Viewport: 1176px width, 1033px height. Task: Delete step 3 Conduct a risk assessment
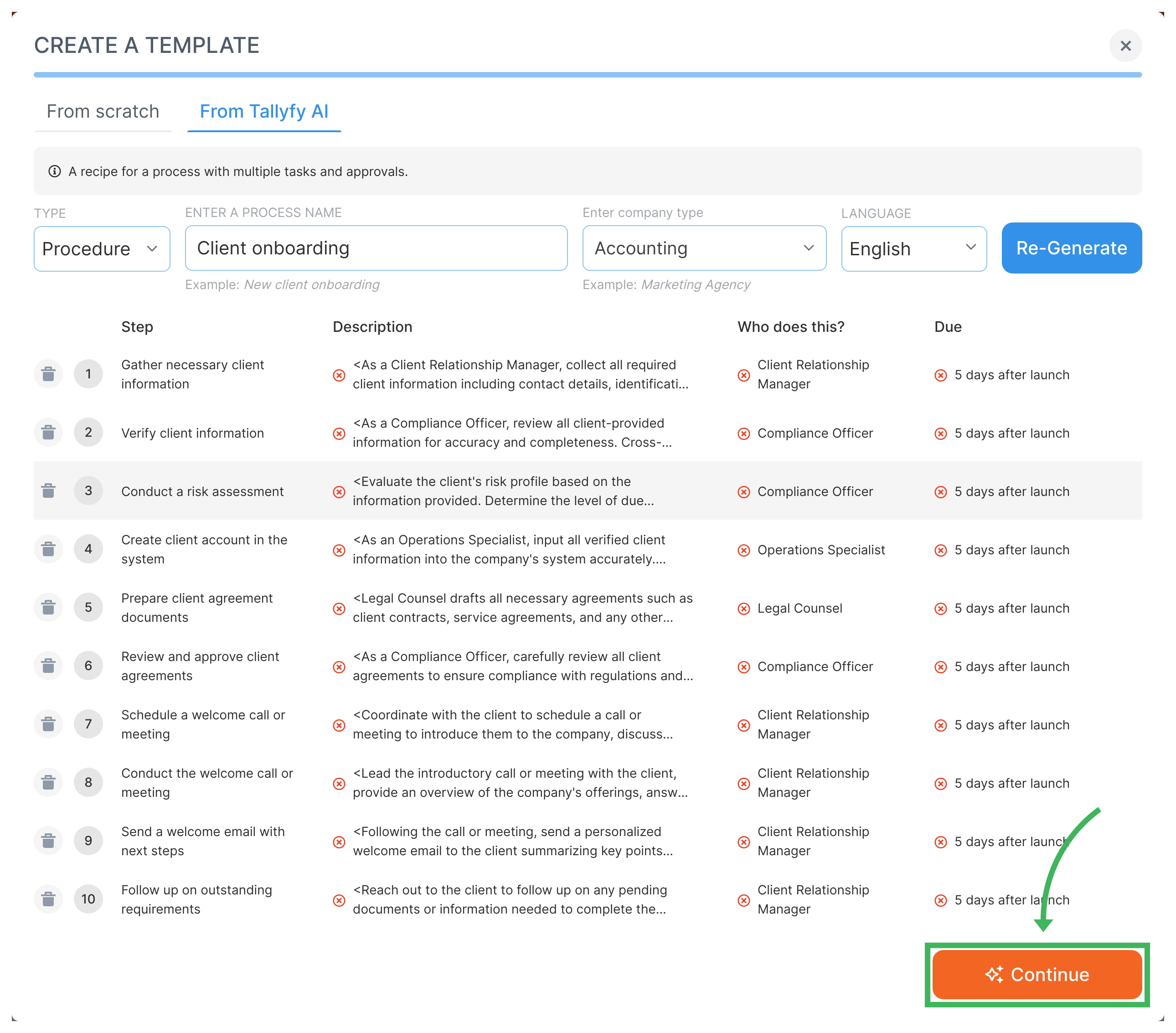48,491
